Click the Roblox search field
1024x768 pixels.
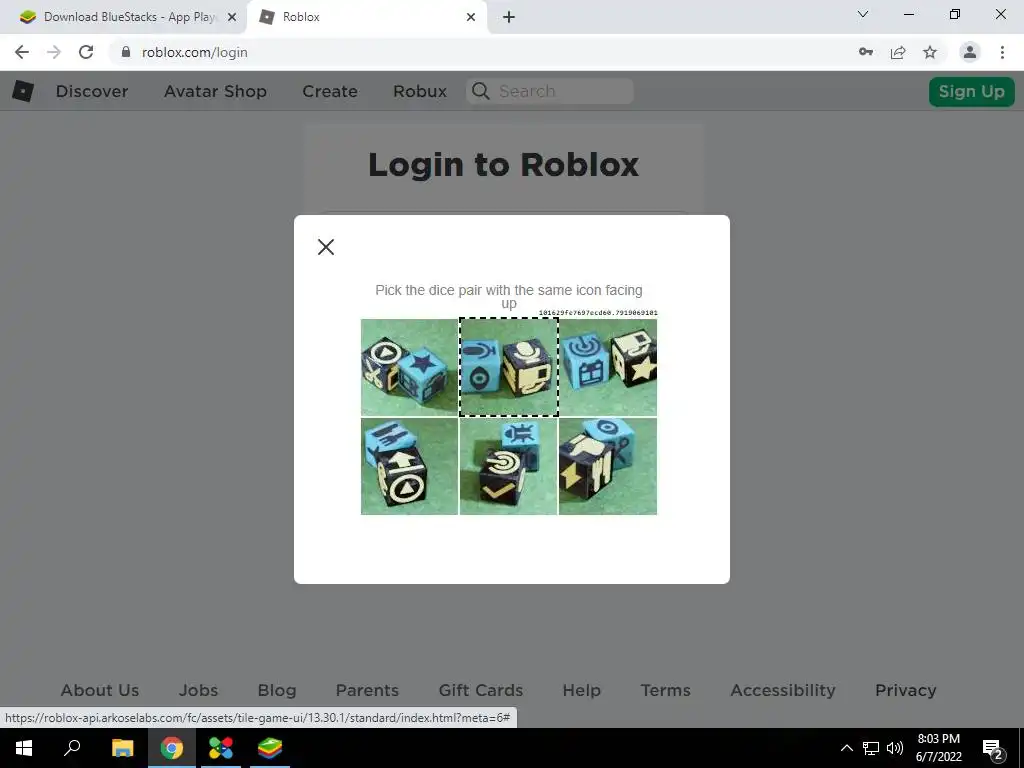(550, 91)
